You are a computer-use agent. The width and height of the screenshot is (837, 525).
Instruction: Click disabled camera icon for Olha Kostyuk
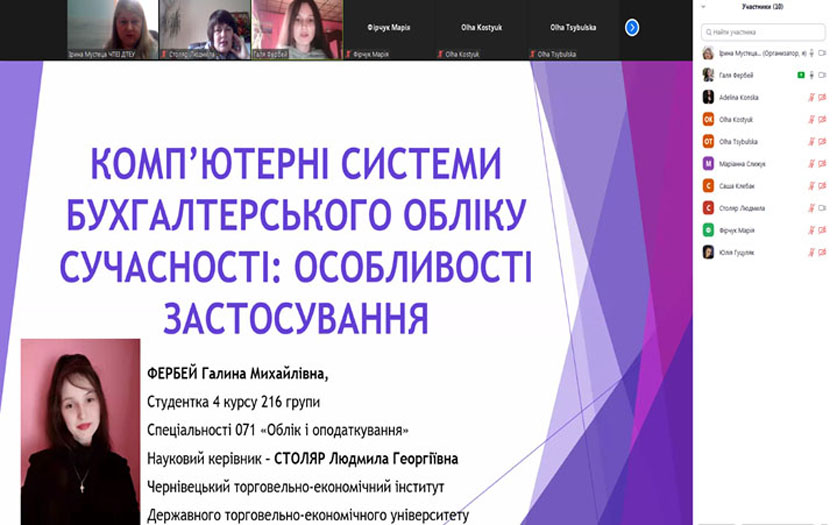pos(822,120)
